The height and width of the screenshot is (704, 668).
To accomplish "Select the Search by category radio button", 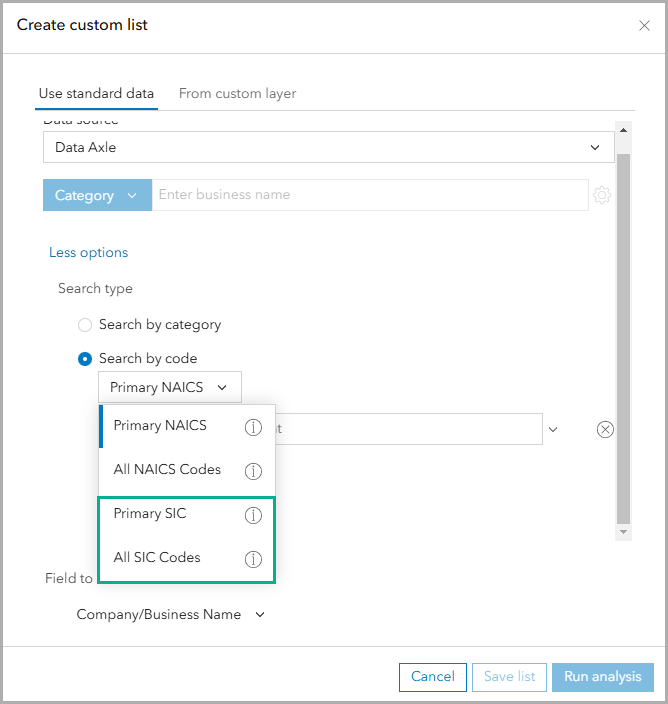I will click(x=85, y=325).
